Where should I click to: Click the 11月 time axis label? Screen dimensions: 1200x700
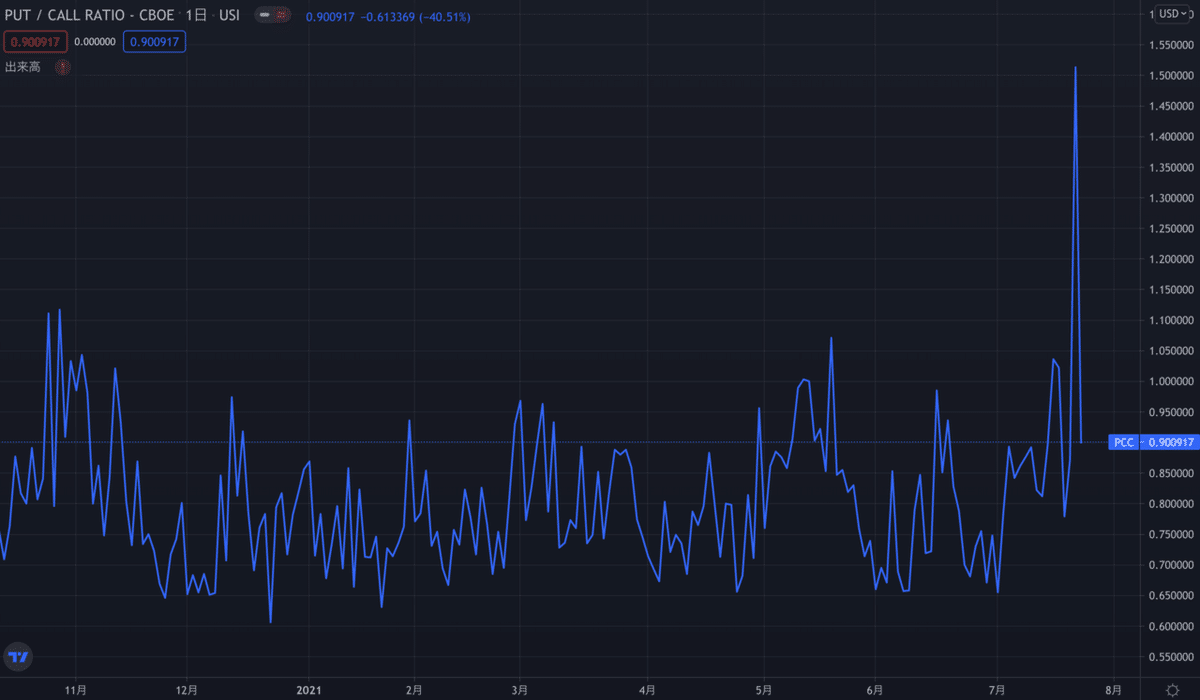click(x=75, y=690)
